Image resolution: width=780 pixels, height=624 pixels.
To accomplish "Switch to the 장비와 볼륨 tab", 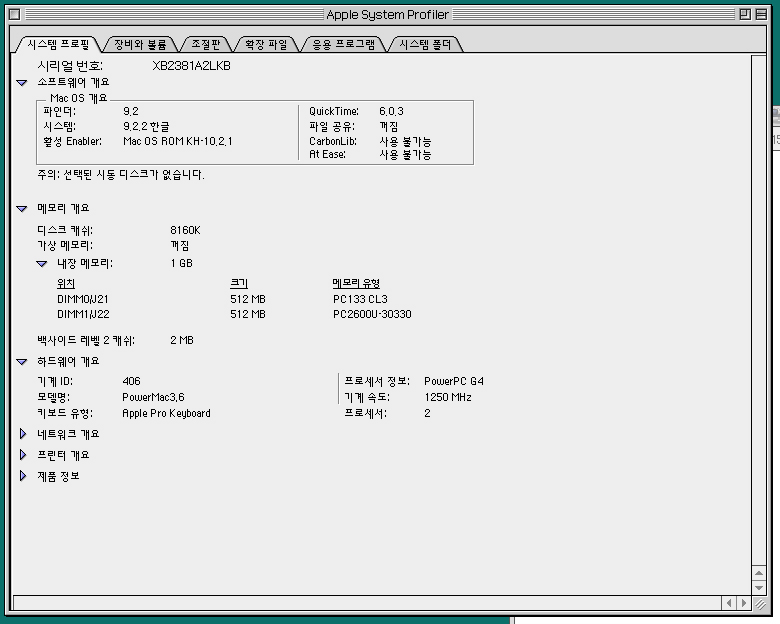I will coord(139,45).
